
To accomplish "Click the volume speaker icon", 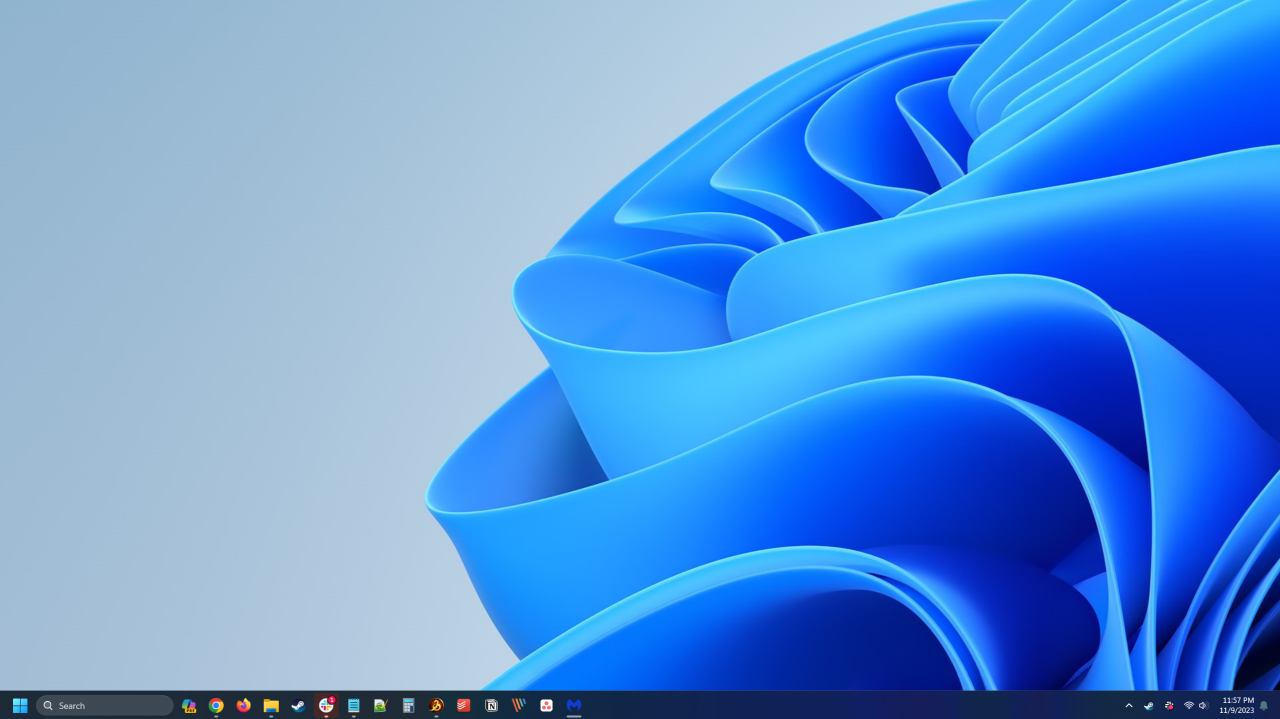I will pos(1204,705).
